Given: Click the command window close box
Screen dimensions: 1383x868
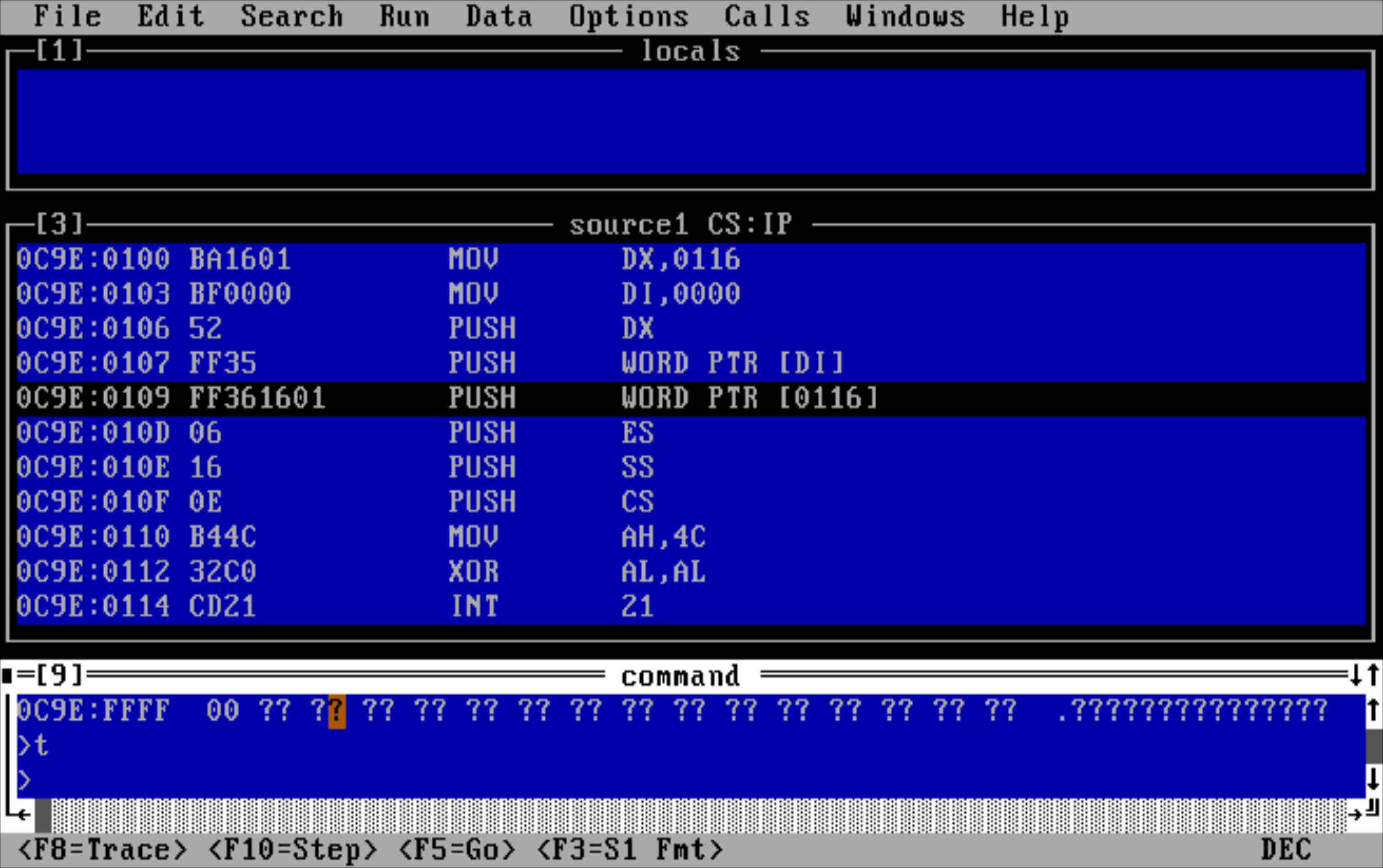Looking at the screenshot, I should click(7, 675).
